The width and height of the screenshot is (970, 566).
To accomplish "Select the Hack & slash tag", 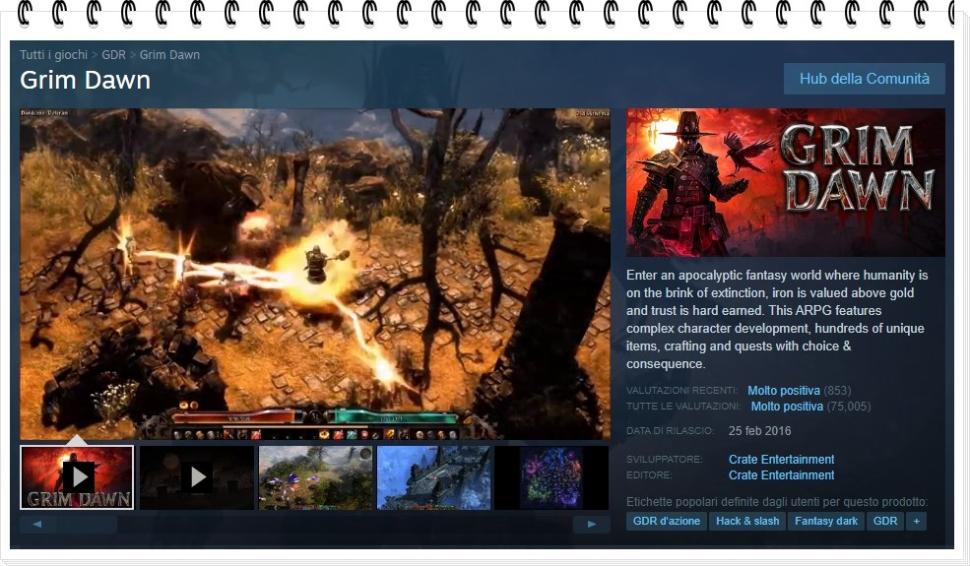I will coord(747,521).
